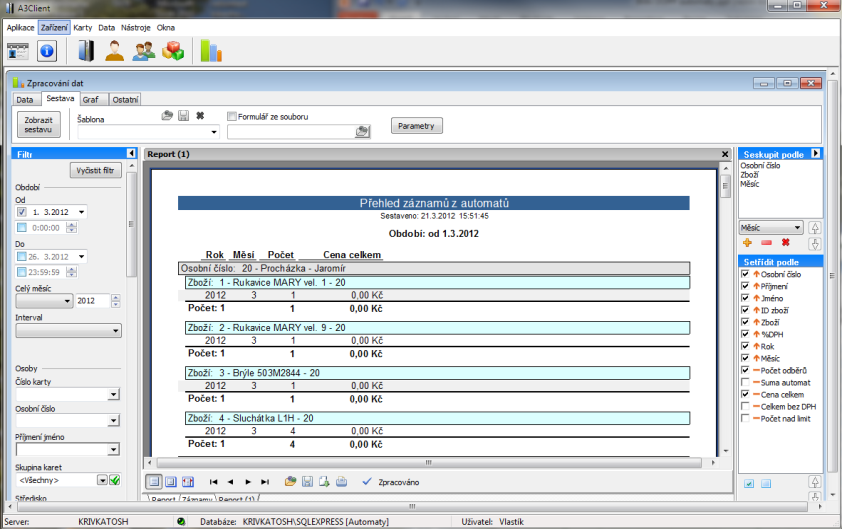Load template icon next to Šablona
Image resolution: width=842 pixels, height=529 pixels.
coord(167,115)
